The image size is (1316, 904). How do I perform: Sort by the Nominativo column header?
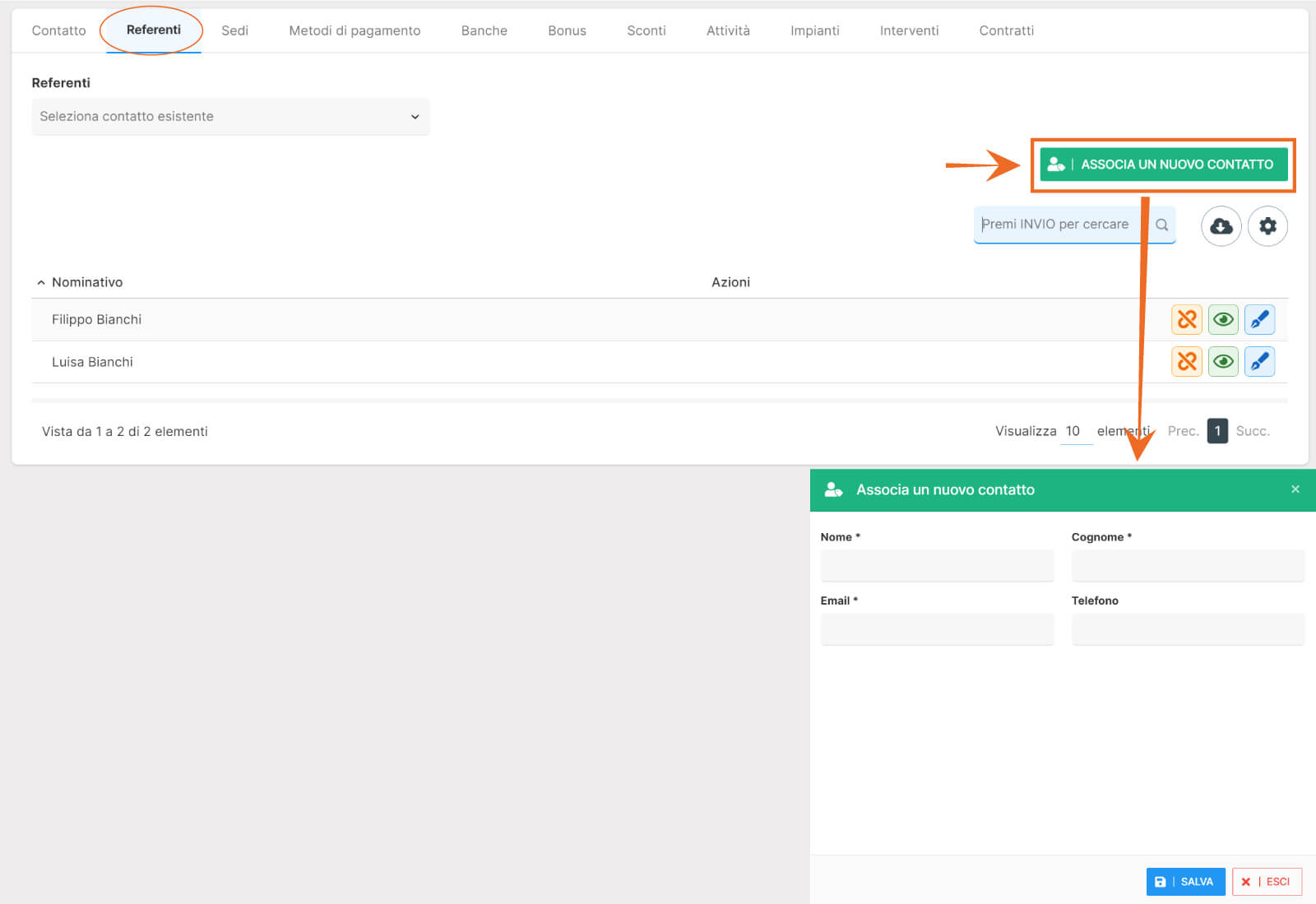pos(86,282)
